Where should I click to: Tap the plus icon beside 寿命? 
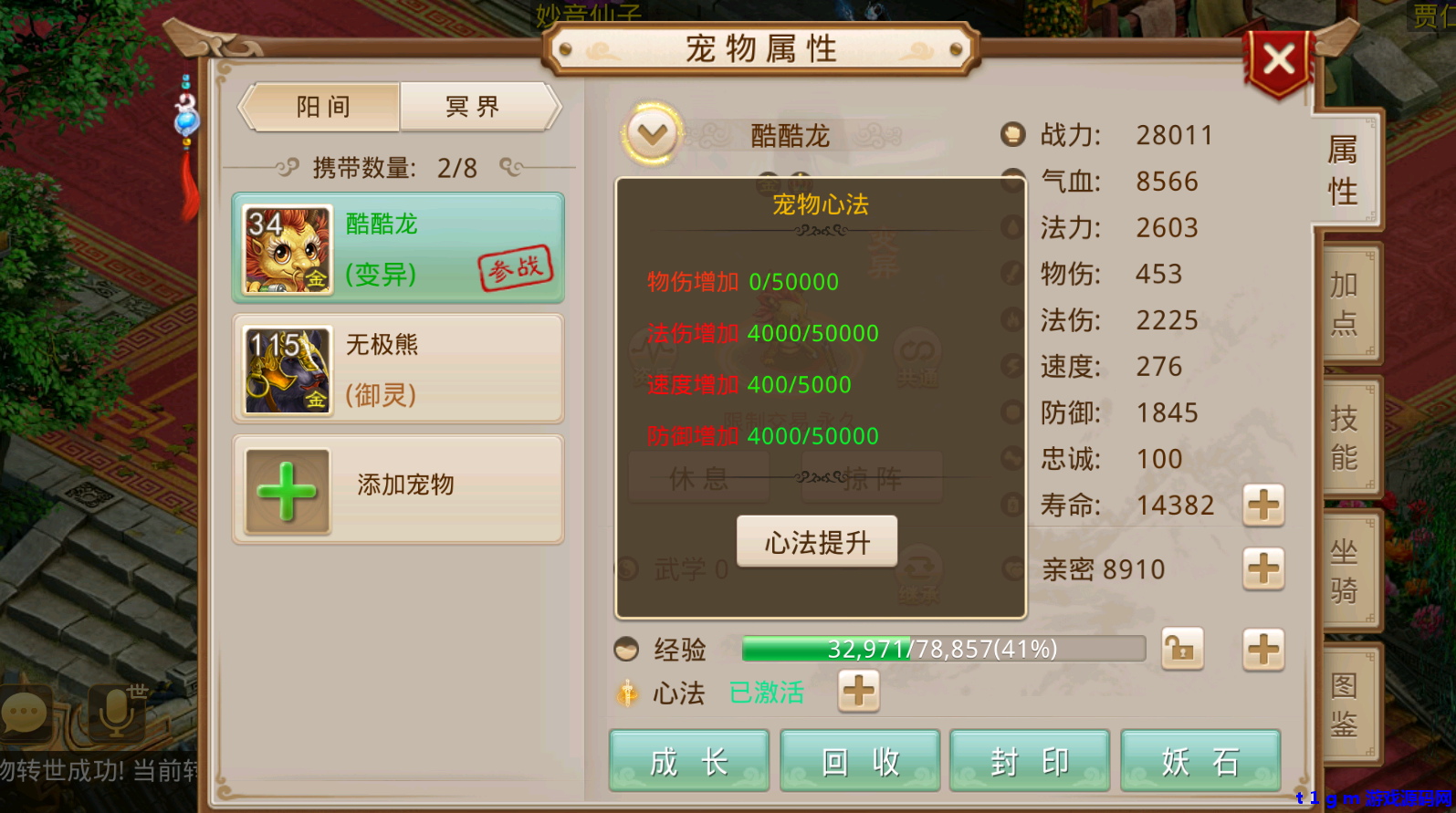coord(1263,506)
